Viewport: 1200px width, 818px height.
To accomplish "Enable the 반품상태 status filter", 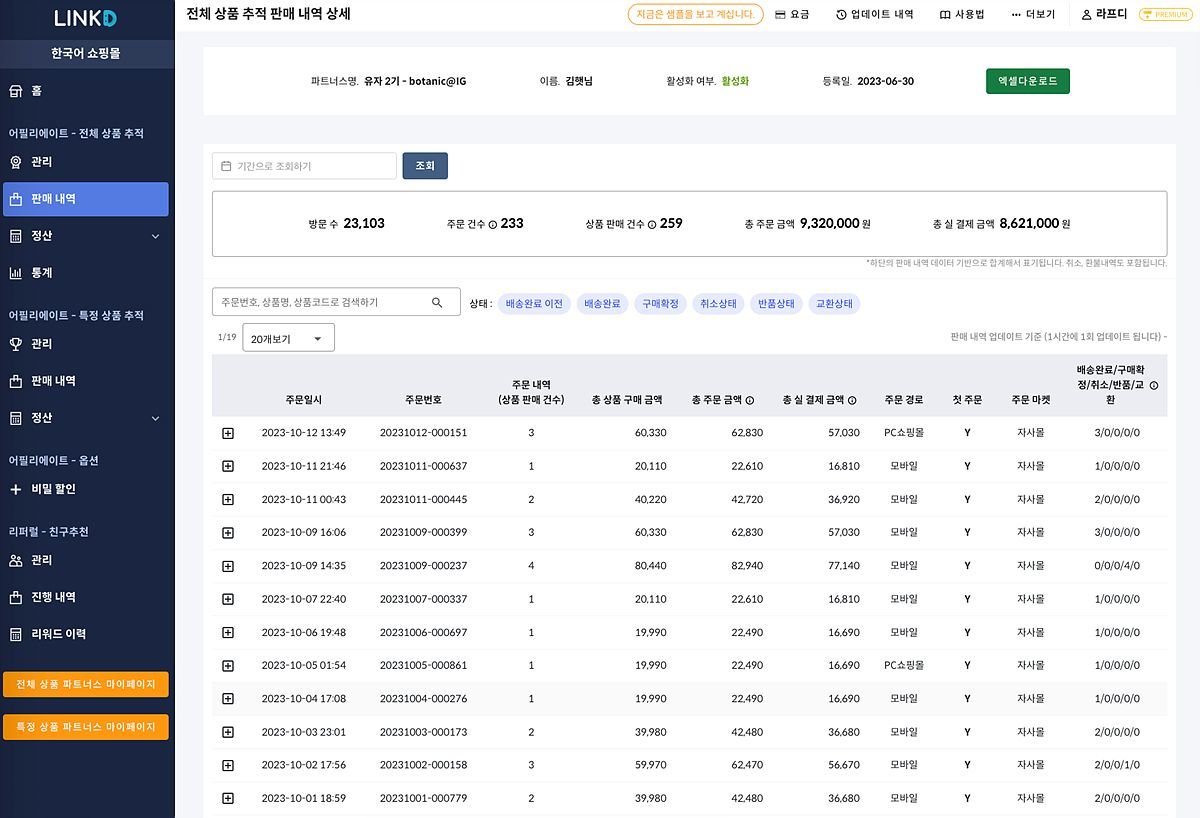I will [x=776, y=303].
